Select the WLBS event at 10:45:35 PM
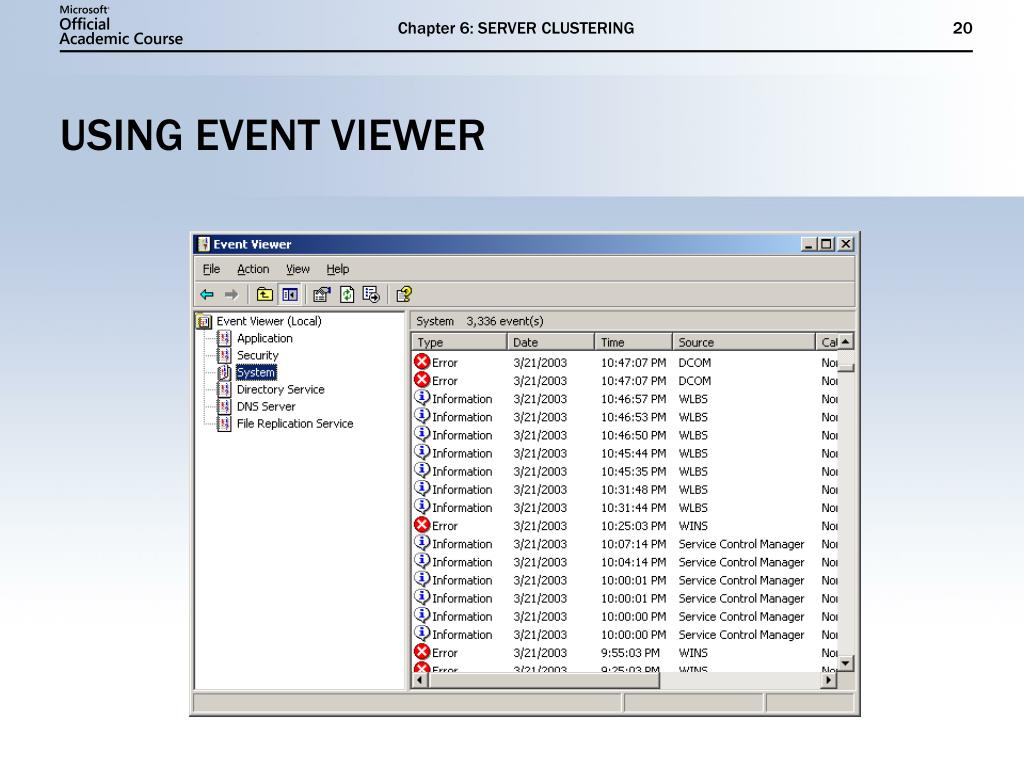Viewport: 1024px width, 768px height. click(625, 472)
